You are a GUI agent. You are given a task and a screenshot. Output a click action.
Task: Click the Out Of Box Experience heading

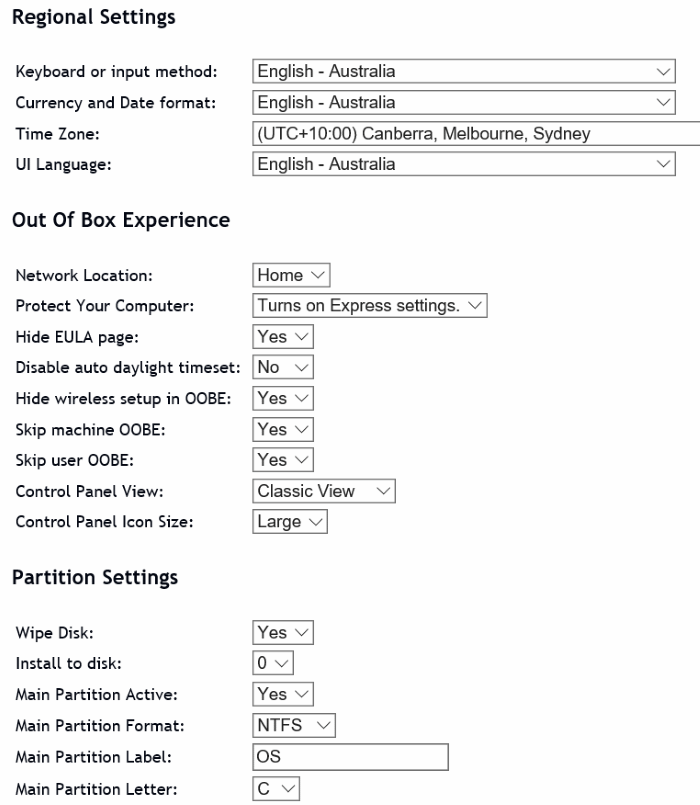[x=121, y=220]
